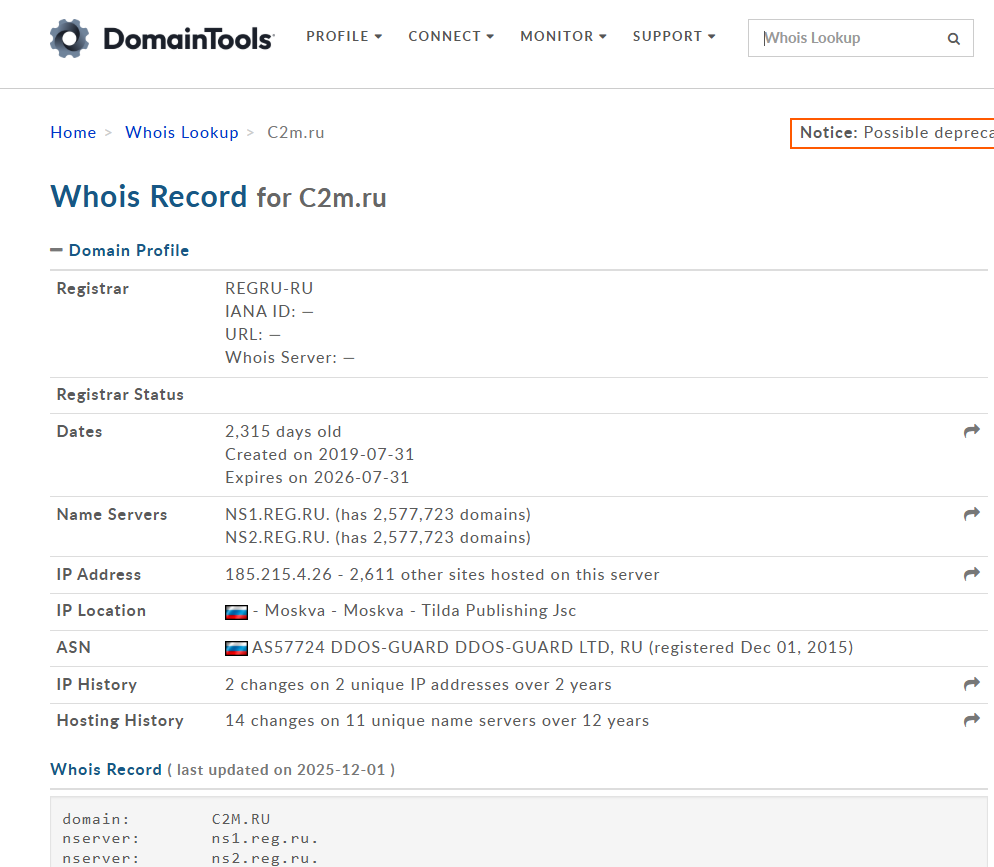Open the MONITOR dropdown menu
Viewport: 994px width, 867px height.
pyautogui.click(x=563, y=36)
